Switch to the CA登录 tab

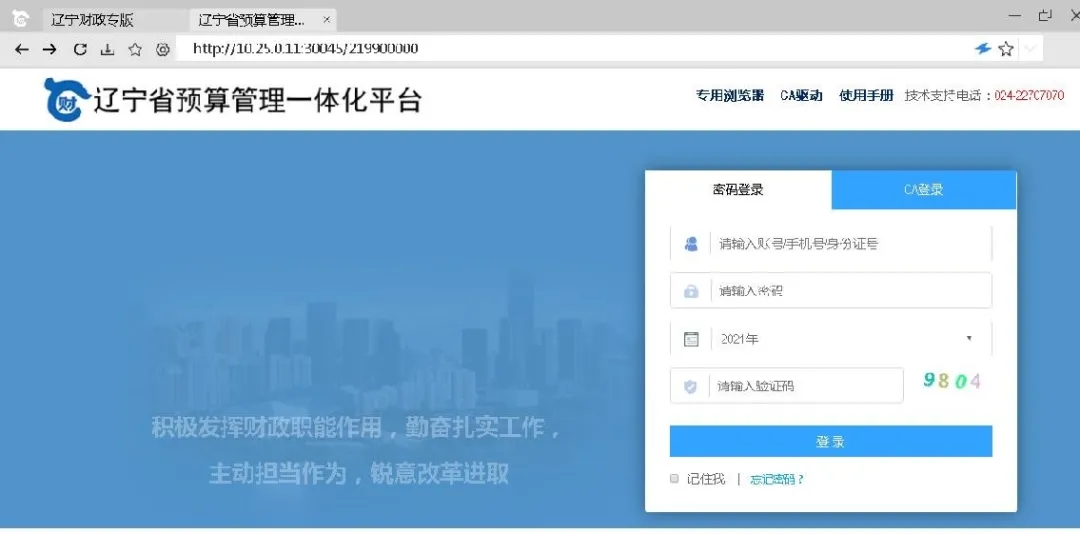coord(923,189)
